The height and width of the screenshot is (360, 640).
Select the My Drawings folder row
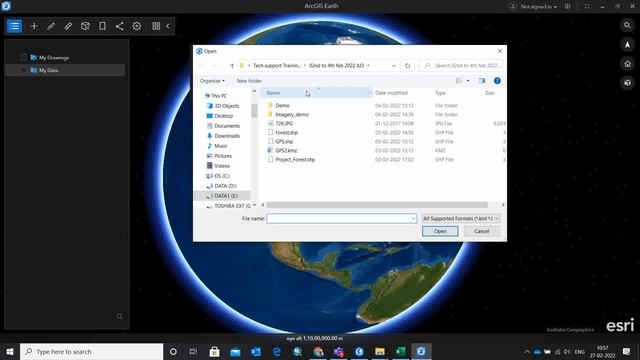pyautogui.click(x=65, y=58)
